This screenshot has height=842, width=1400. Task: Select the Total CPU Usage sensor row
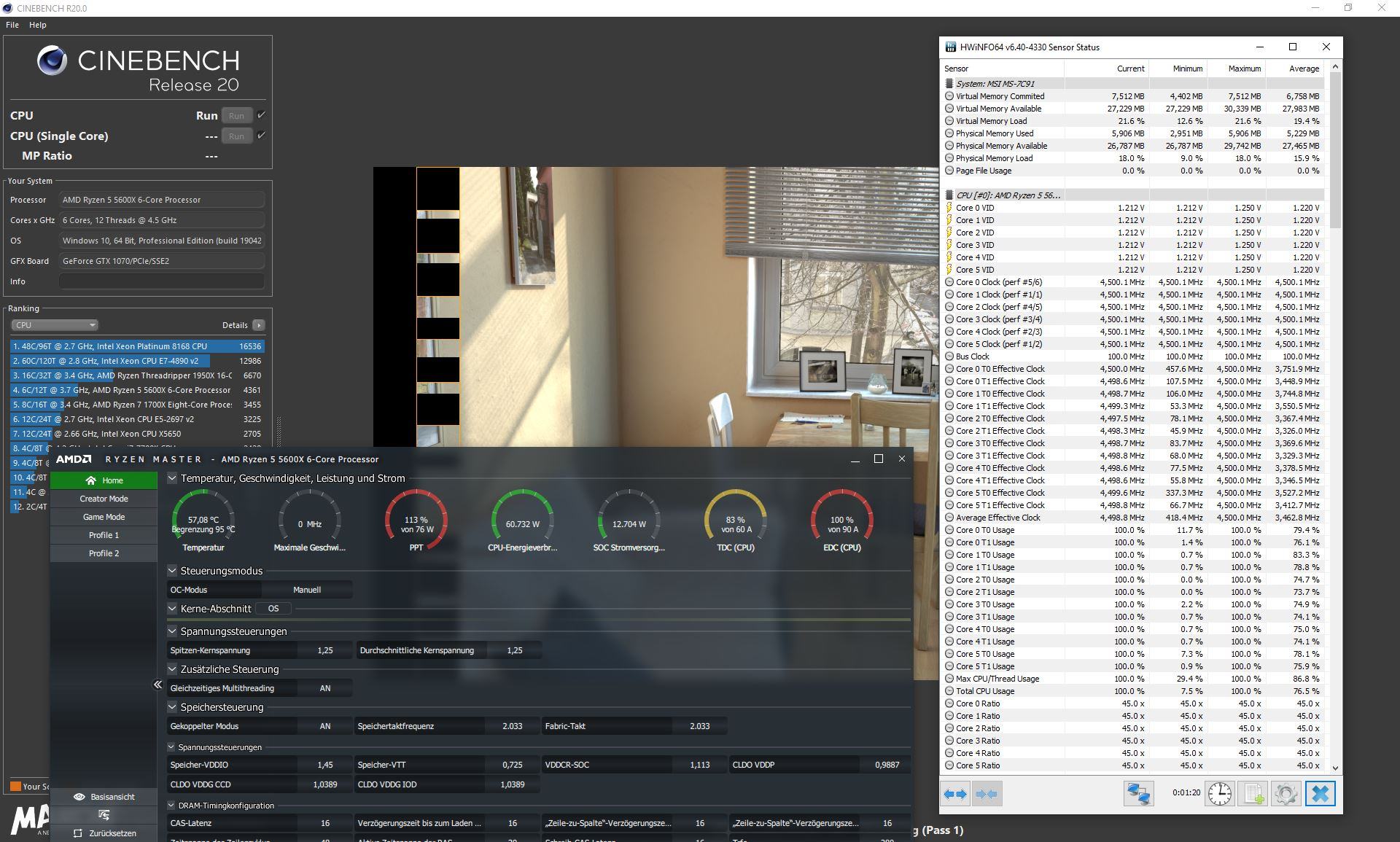pyautogui.click(x=1135, y=691)
